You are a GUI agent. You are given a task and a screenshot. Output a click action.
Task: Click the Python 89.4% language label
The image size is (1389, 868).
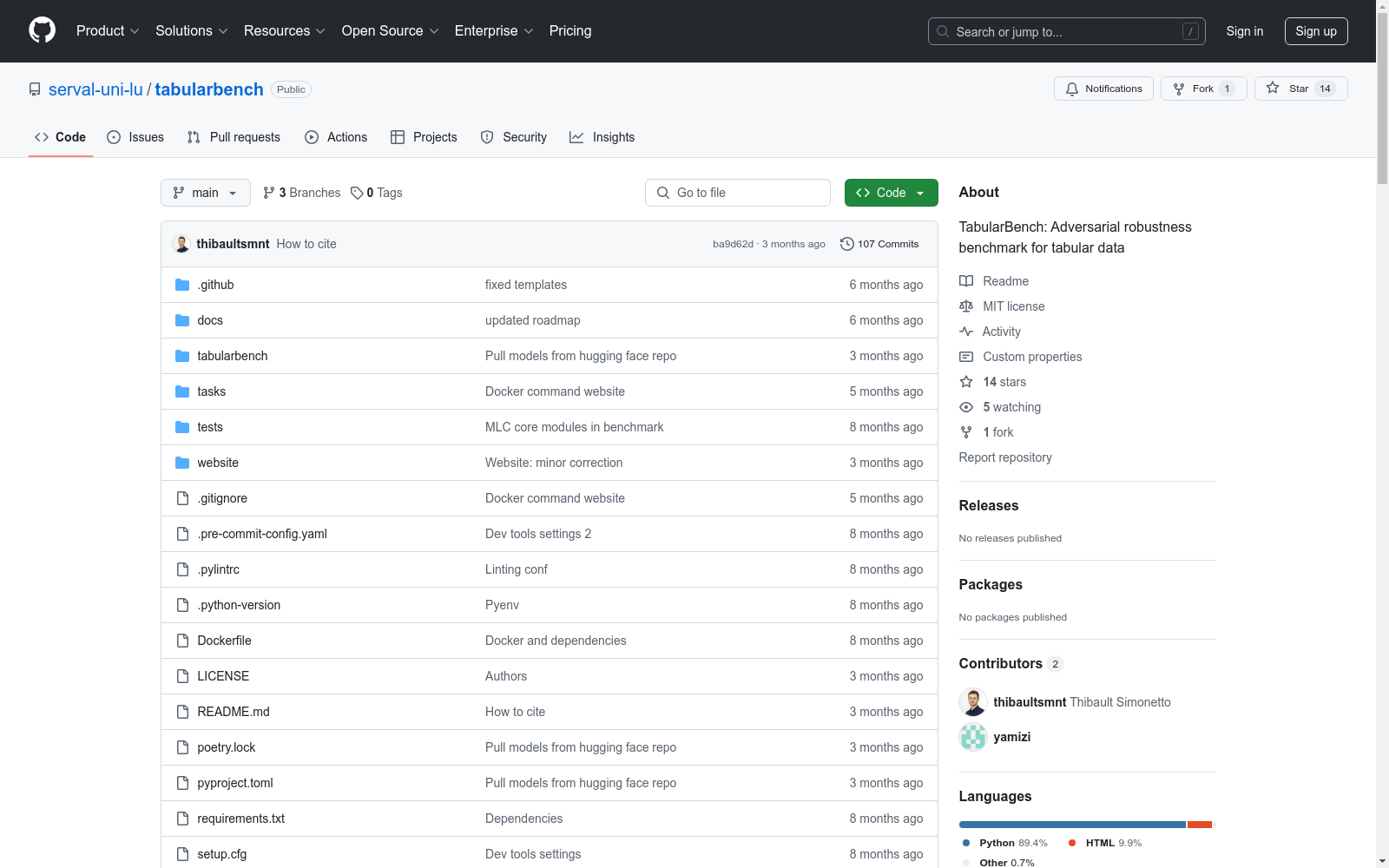1005,843
